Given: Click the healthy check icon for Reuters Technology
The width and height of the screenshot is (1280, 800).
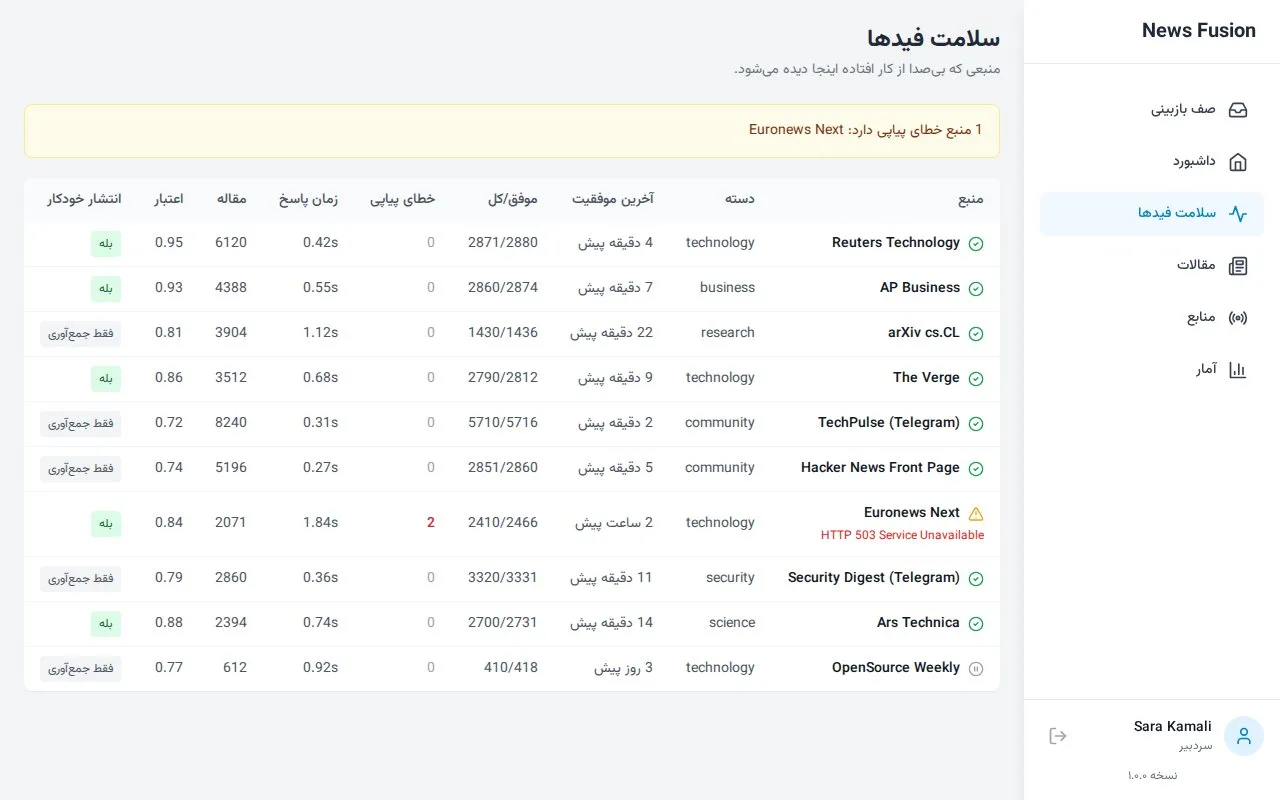Looking at the screenshot, I should point(976,243).
